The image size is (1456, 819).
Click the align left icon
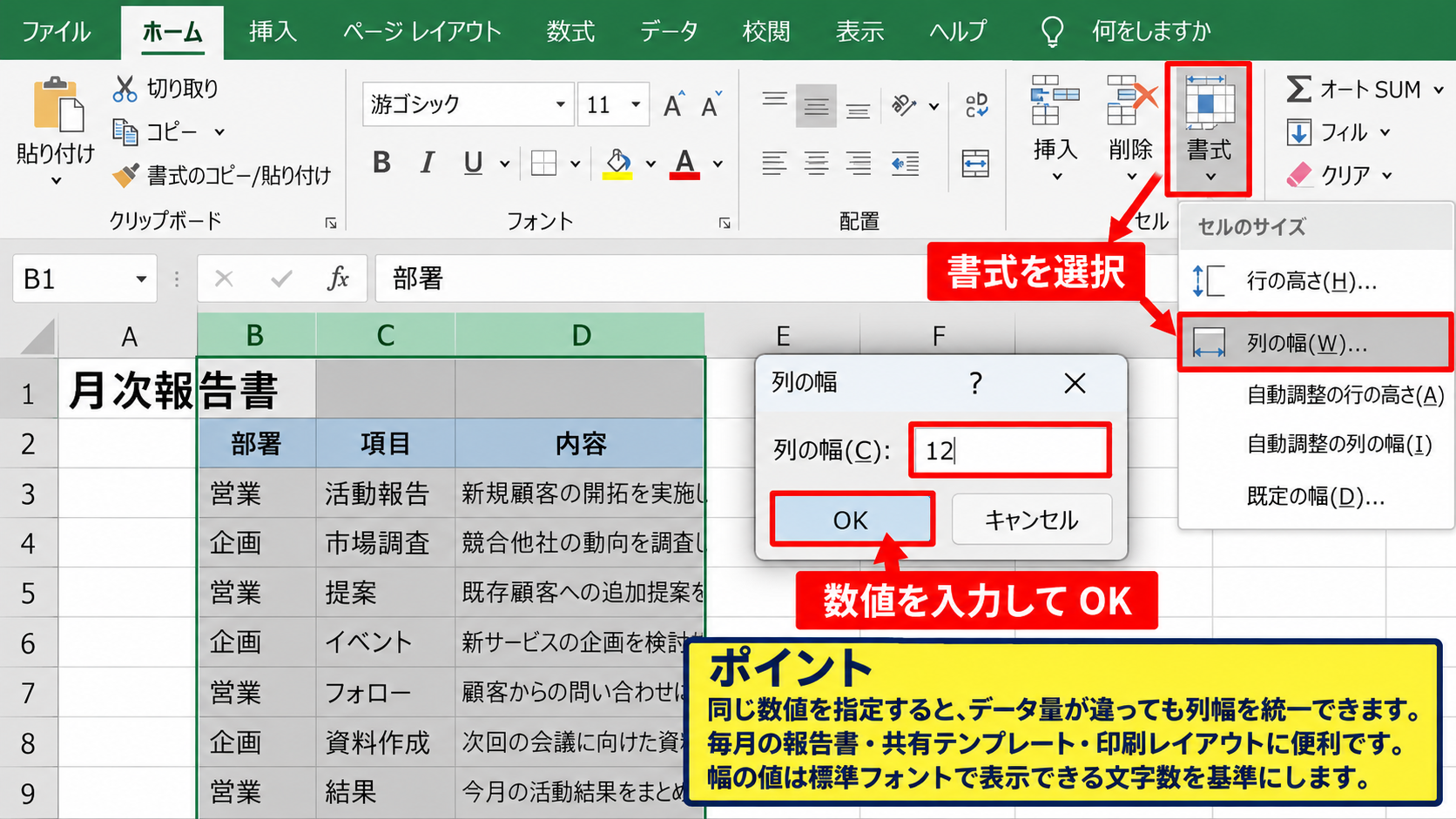(774, 163)
